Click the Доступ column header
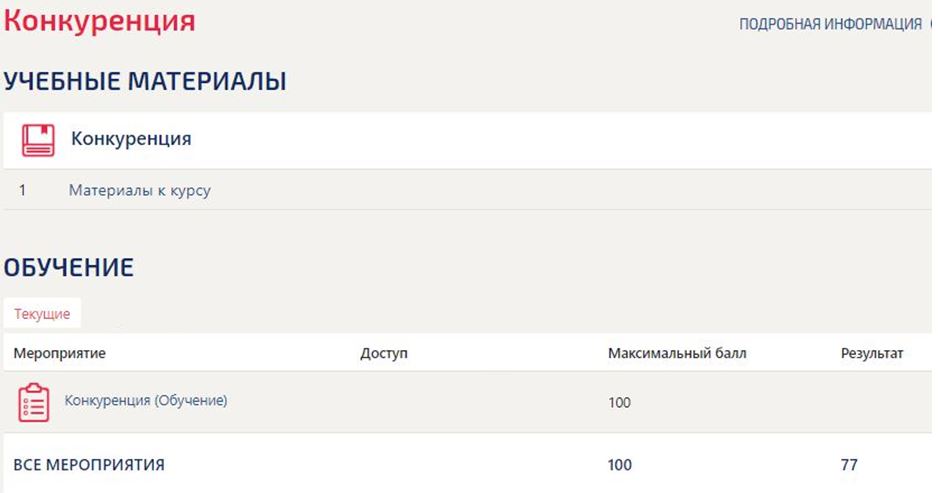 (384, 353)
